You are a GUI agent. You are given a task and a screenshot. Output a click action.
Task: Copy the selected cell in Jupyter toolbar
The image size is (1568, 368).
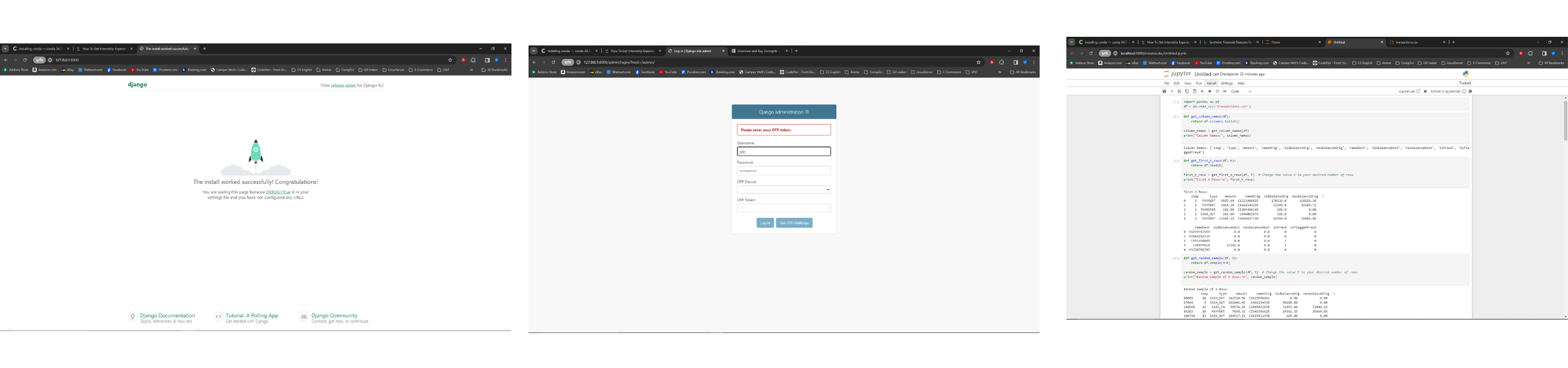[x=1187, y=91]
